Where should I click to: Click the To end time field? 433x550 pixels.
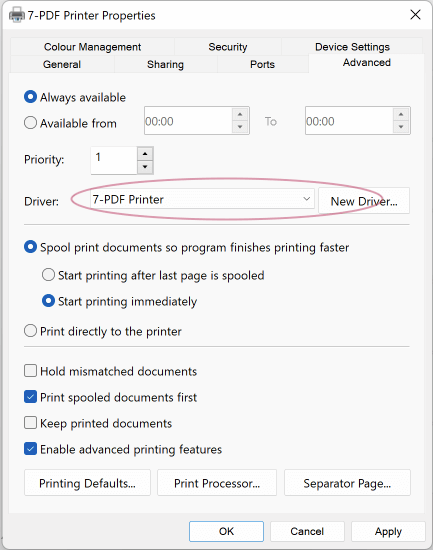349,121
